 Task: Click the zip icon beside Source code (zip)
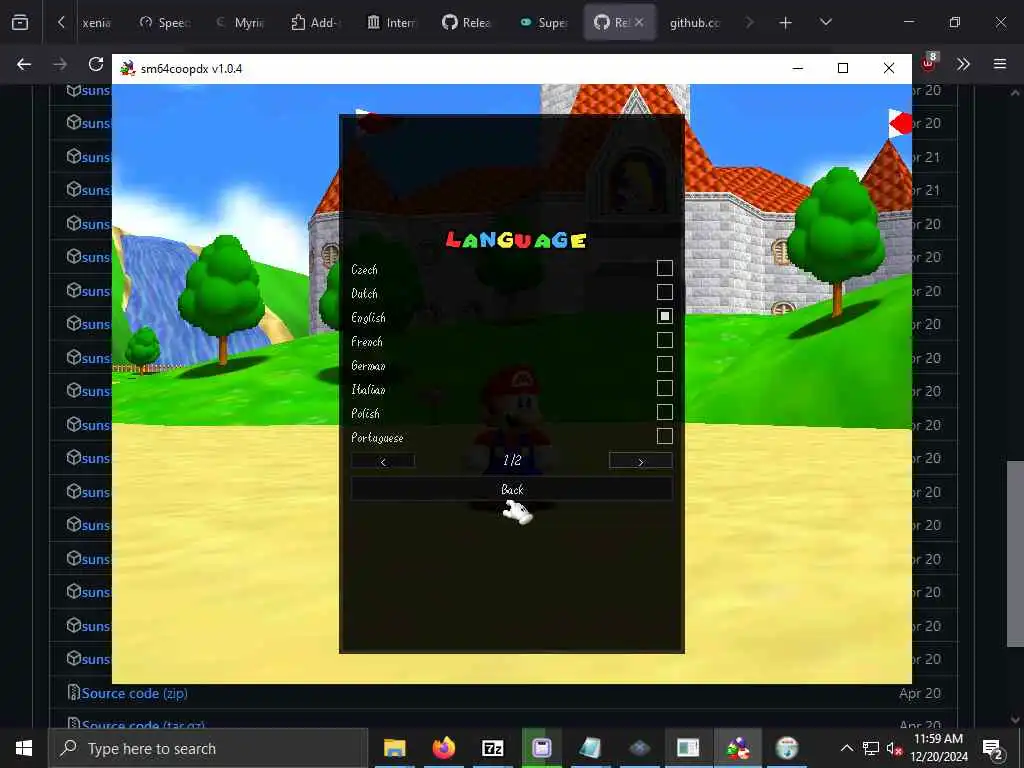(74, 692)
